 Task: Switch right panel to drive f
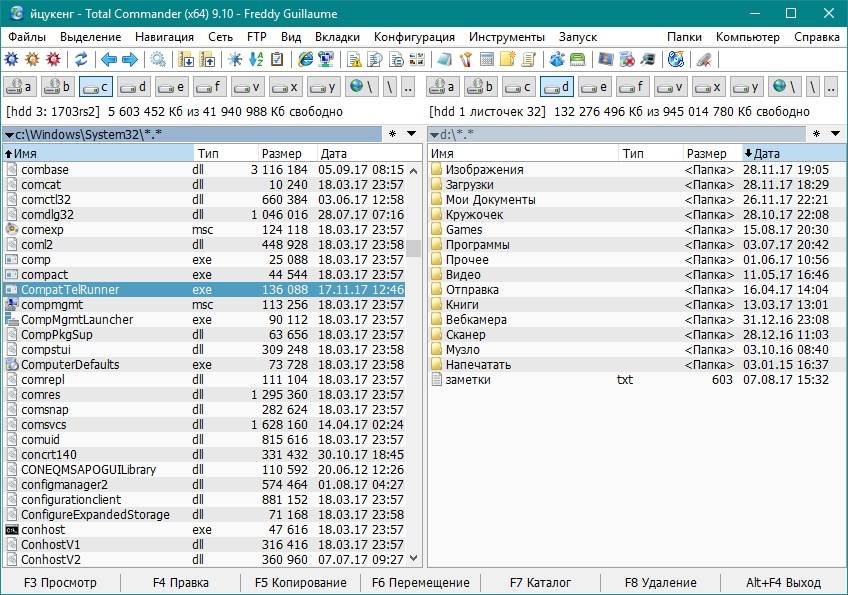click(x=632, y=87)
